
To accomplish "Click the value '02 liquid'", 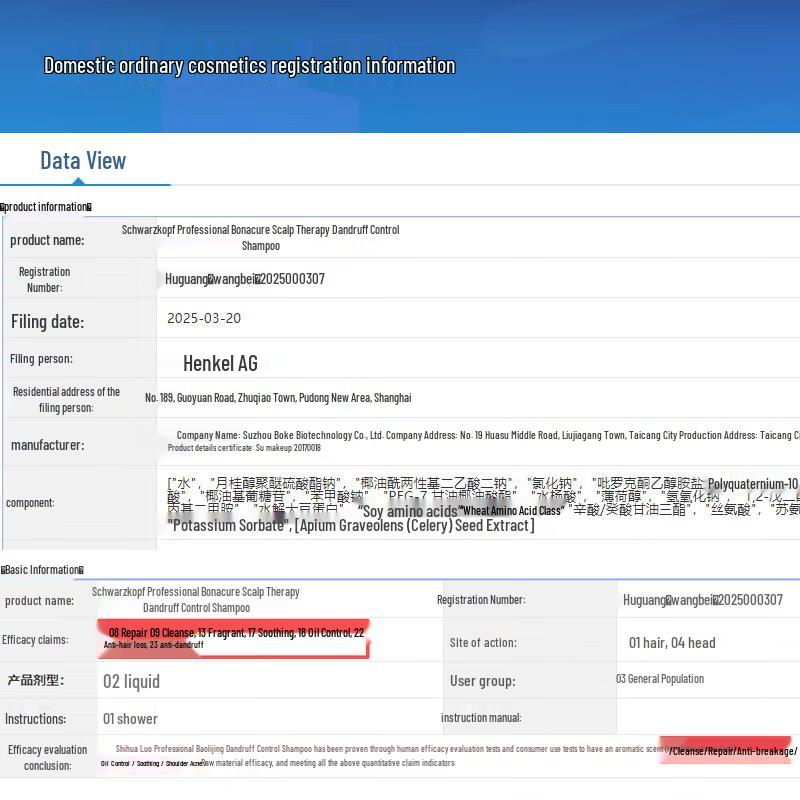I will pos(132,682).
